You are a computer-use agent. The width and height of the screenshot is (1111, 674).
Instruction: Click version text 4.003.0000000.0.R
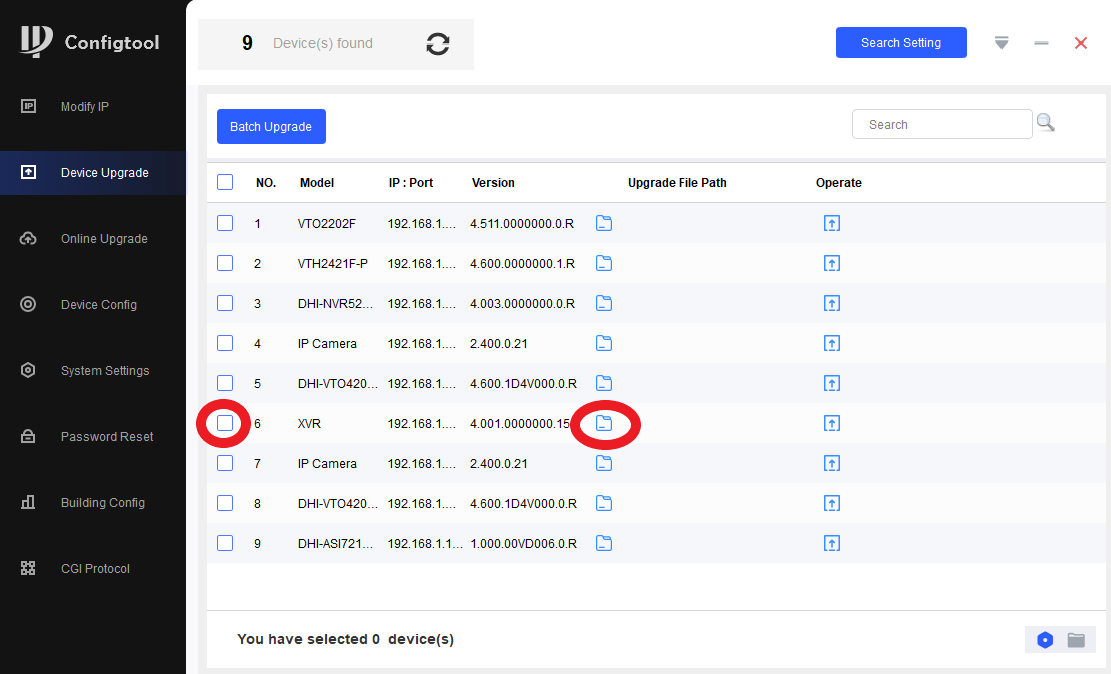tap(522, 303)
